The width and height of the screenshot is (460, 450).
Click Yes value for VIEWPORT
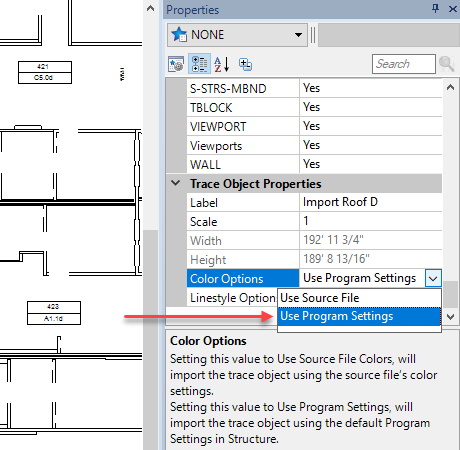[311, 126]
